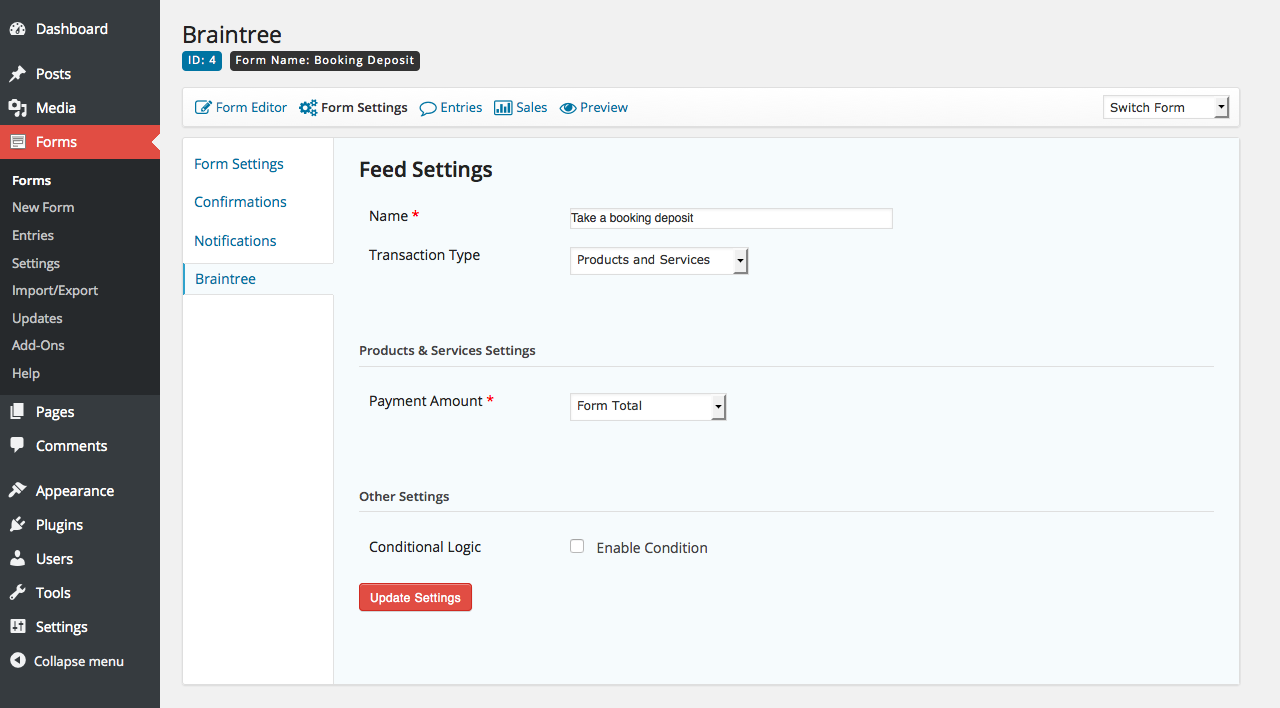This screenshot has width=1280, height=708.
Task: Click the Posts menu label
Action: click(x=53, y=74)
